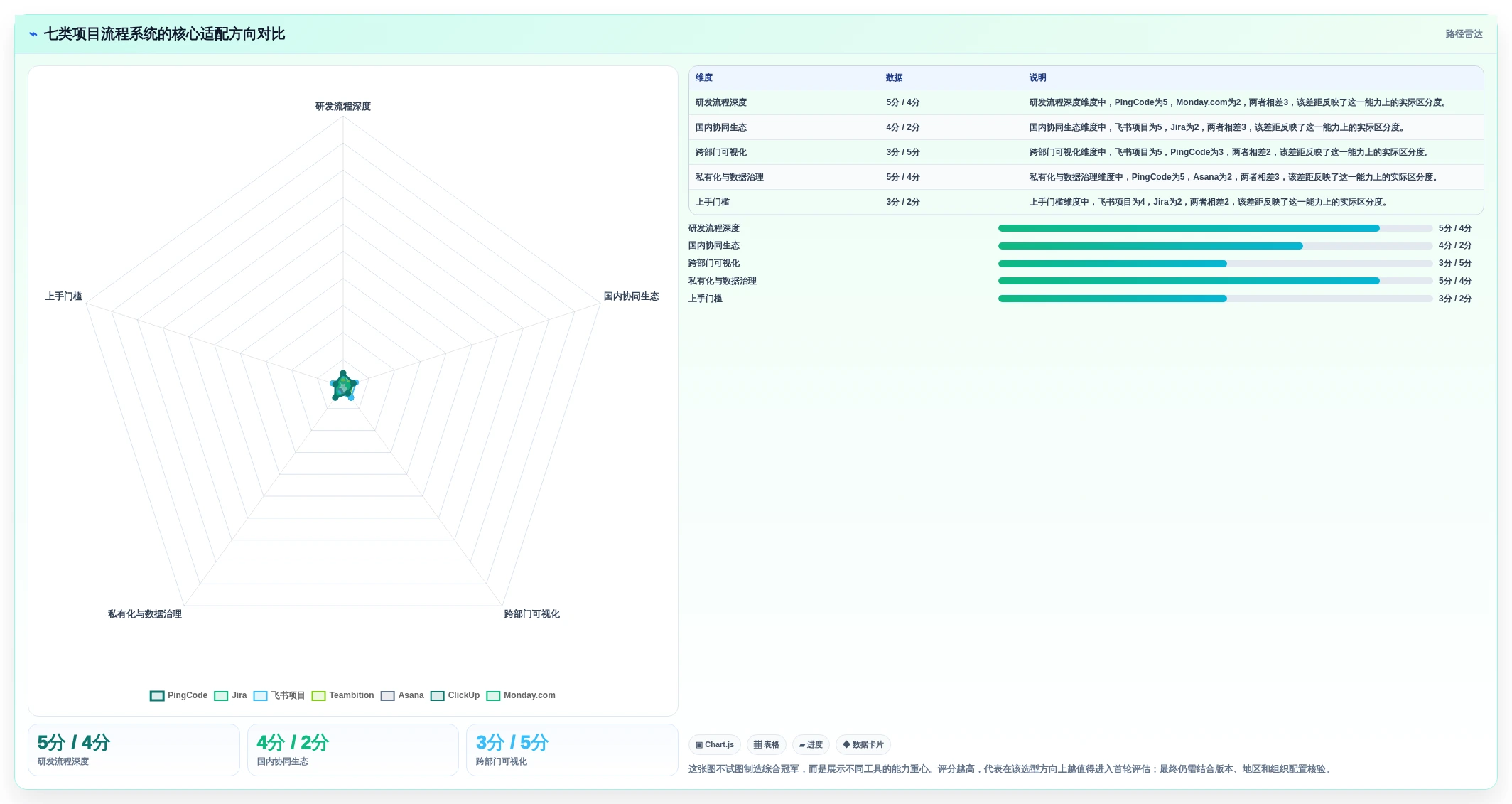Toggle 飞书项目 dataset in chart legend
Image resolution: width=1512 pixels, height=804 pixels.
[279, 695]
